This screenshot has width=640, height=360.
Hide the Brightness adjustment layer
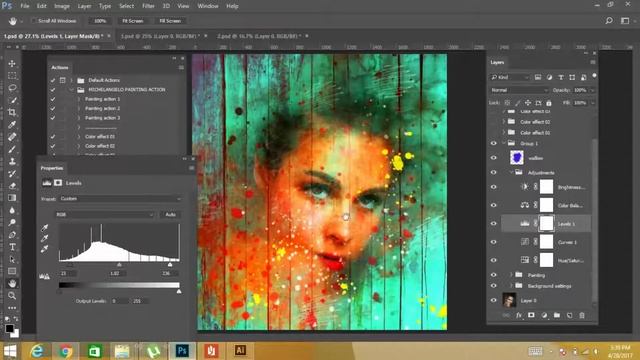(493, 187)
